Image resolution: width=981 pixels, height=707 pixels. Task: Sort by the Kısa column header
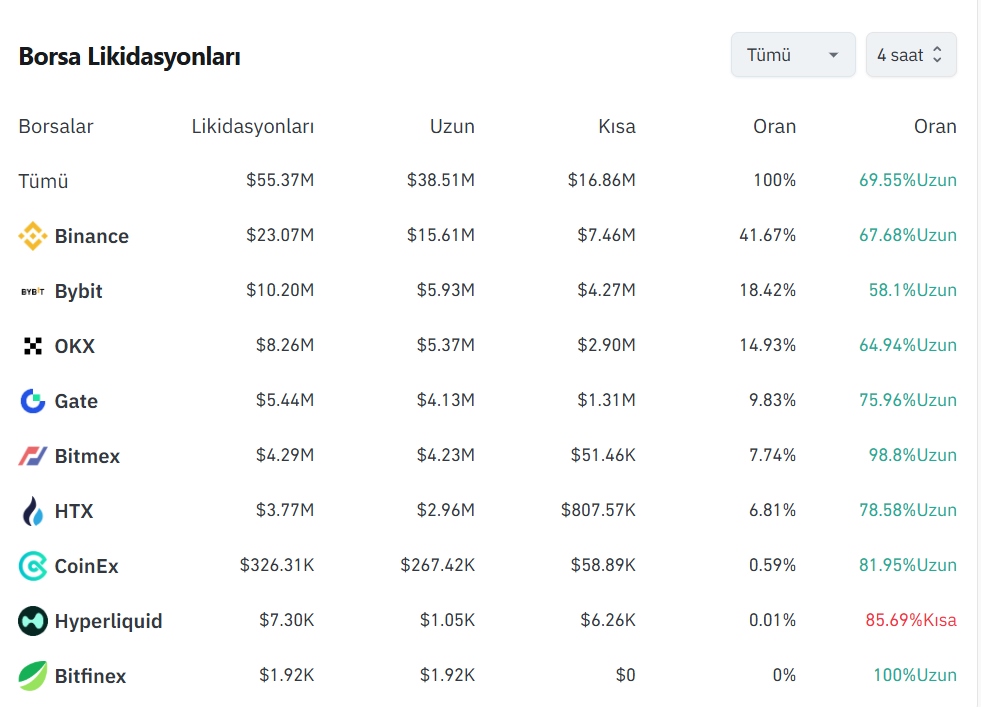click(x=617, y=126)
